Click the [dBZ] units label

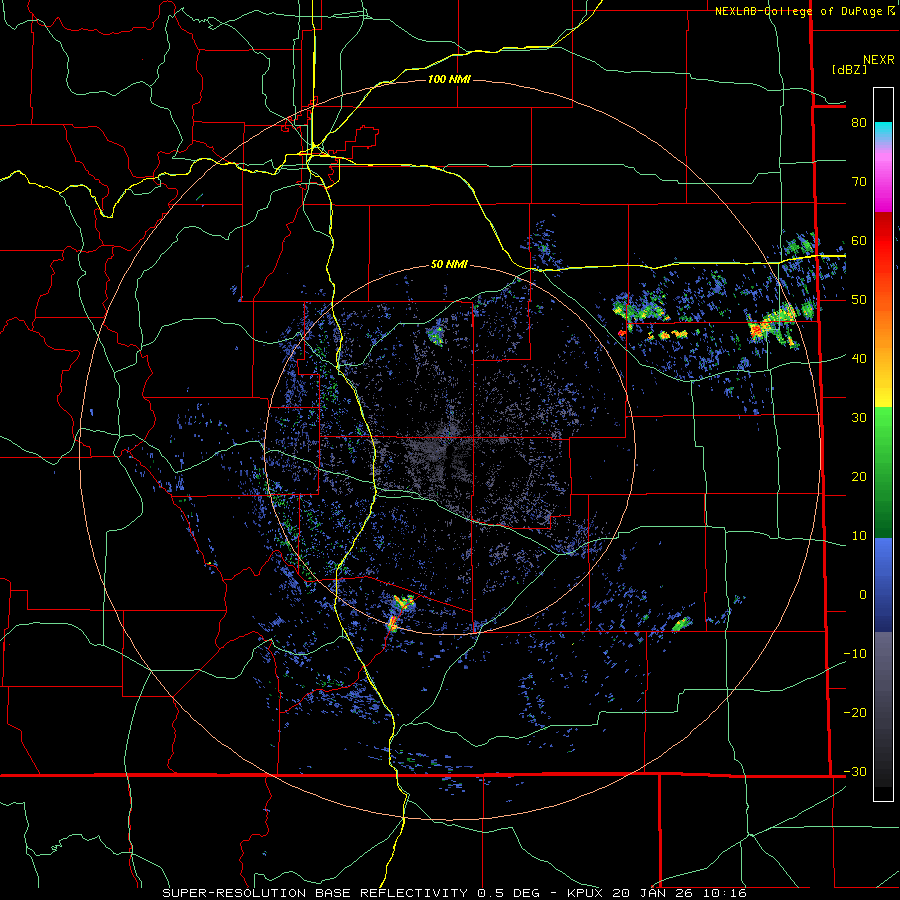tap(849, 69)
